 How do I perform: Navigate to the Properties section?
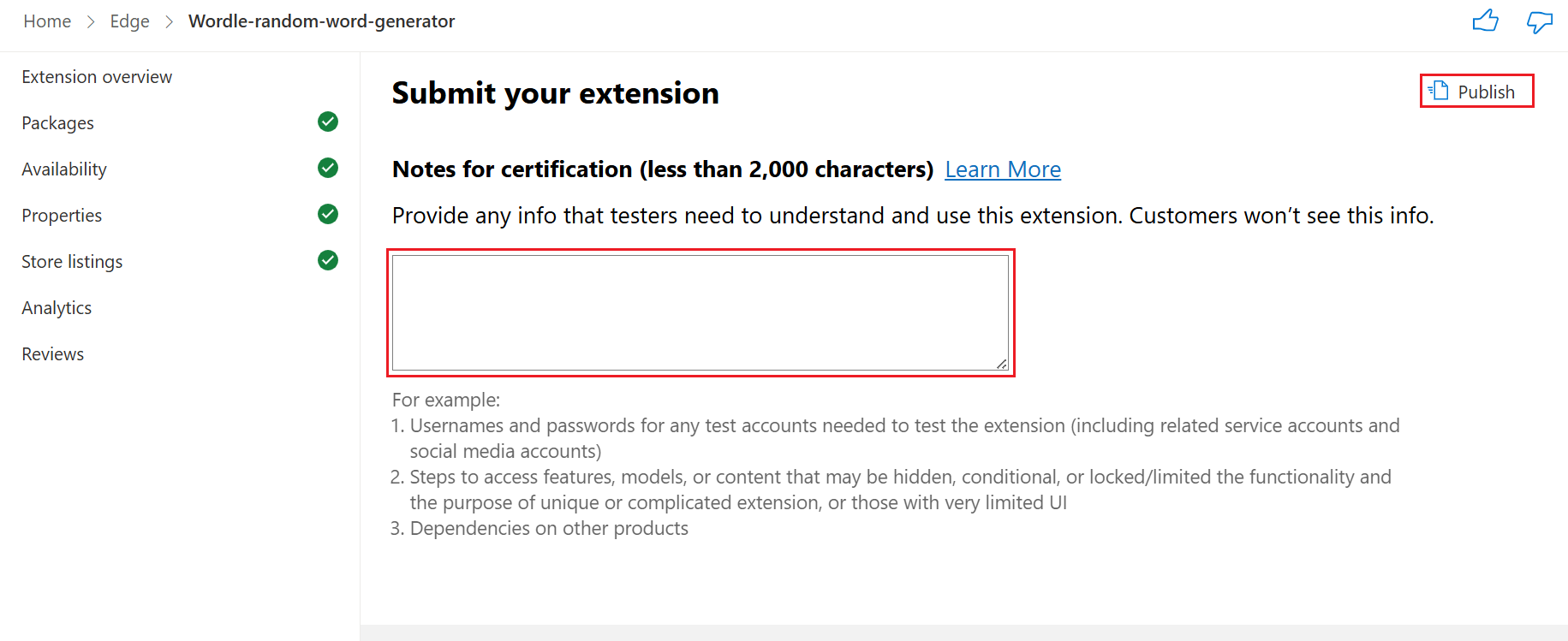tap(61, 215)
